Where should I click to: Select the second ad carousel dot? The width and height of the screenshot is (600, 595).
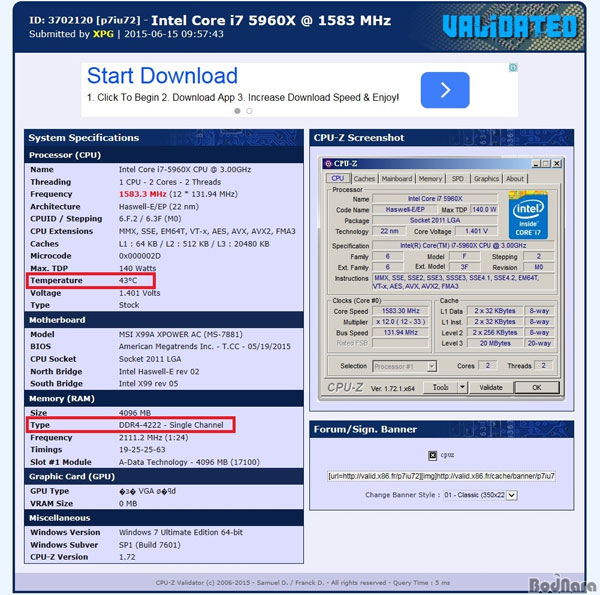[249, 111]
